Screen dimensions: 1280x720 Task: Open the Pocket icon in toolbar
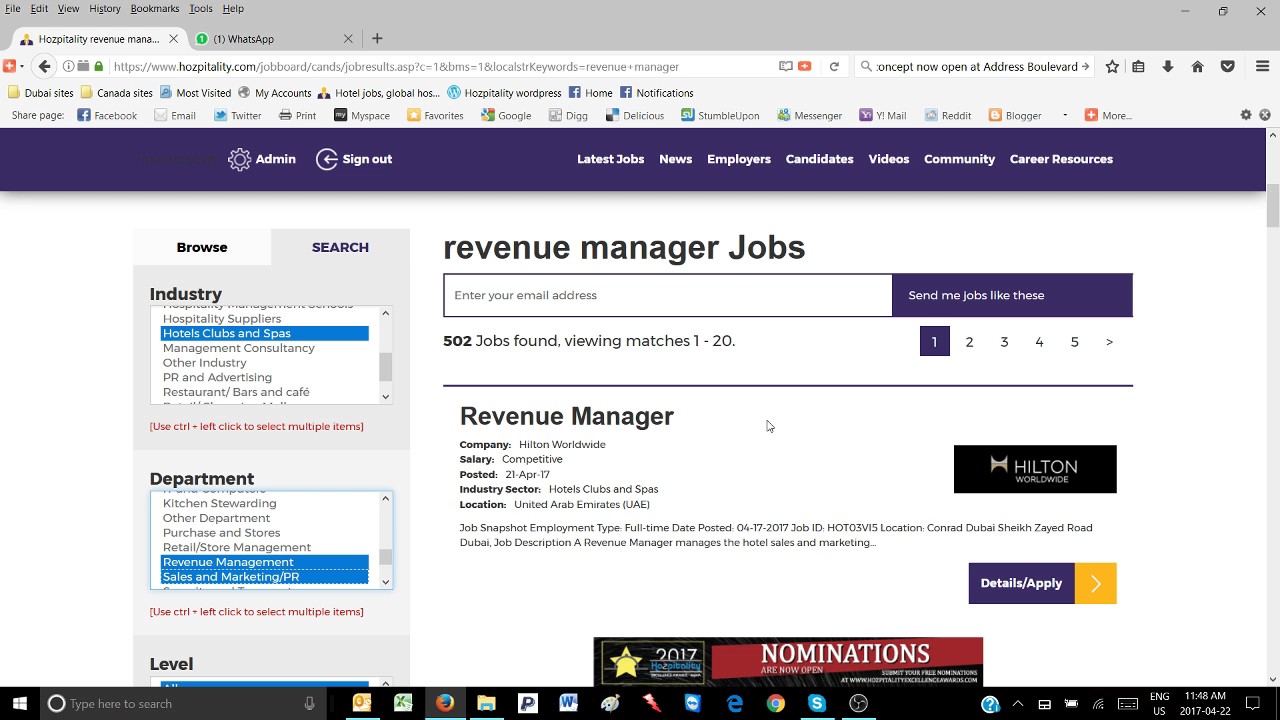[1227, 67]
